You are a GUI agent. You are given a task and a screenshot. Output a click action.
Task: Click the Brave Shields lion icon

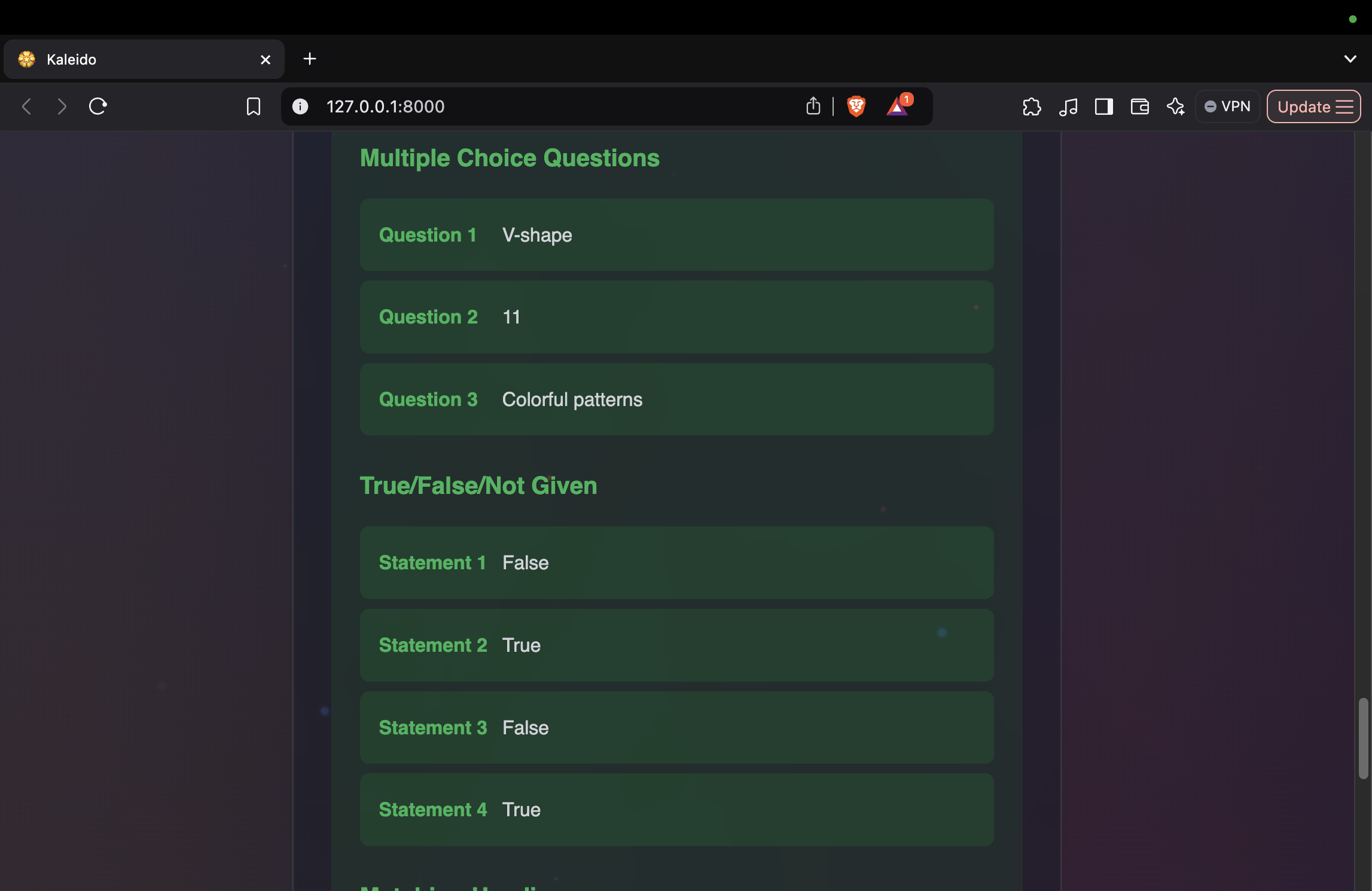coord(856,106)
